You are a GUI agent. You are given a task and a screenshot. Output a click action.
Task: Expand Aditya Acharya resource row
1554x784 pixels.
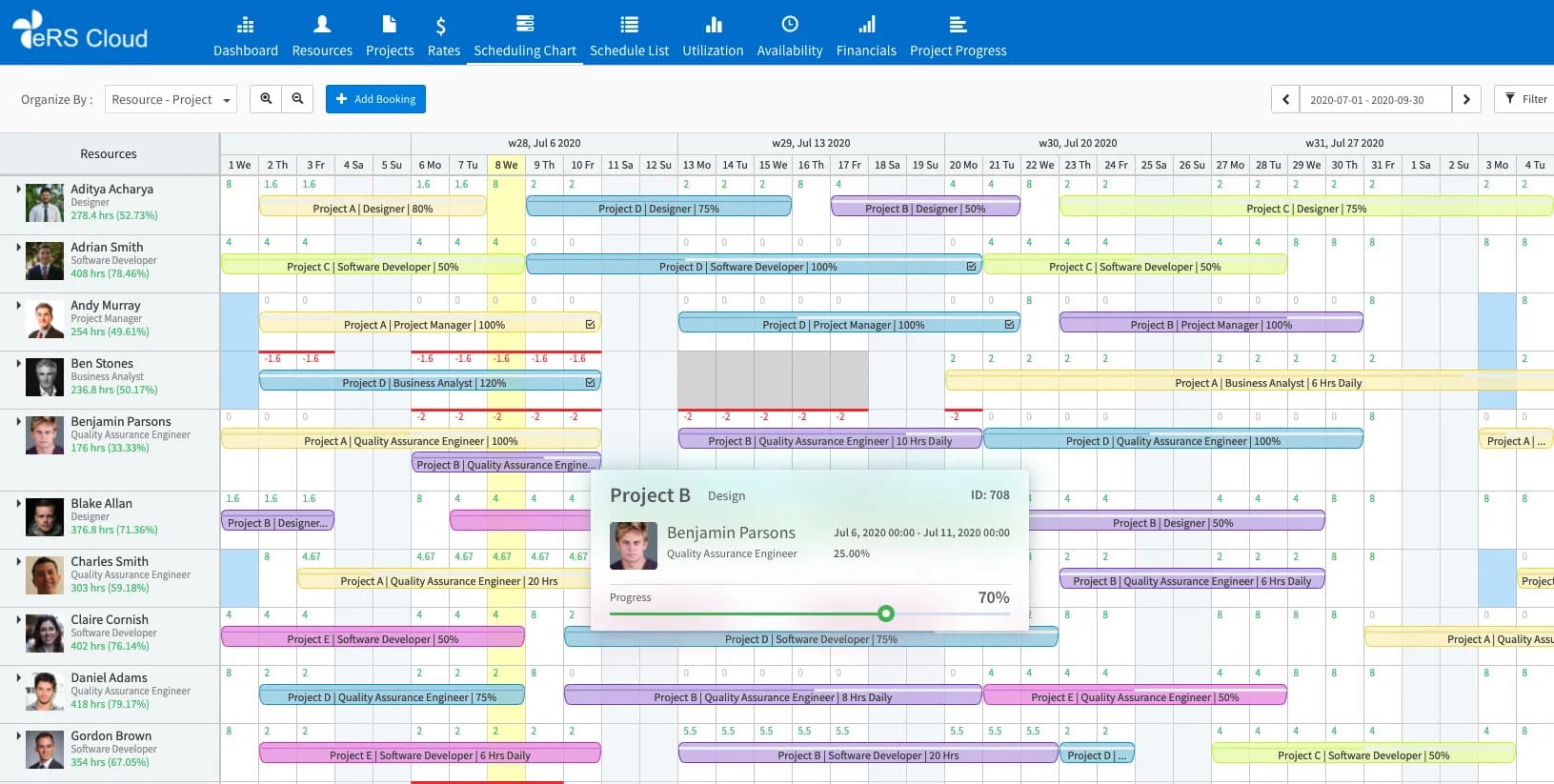click(18, 189)
